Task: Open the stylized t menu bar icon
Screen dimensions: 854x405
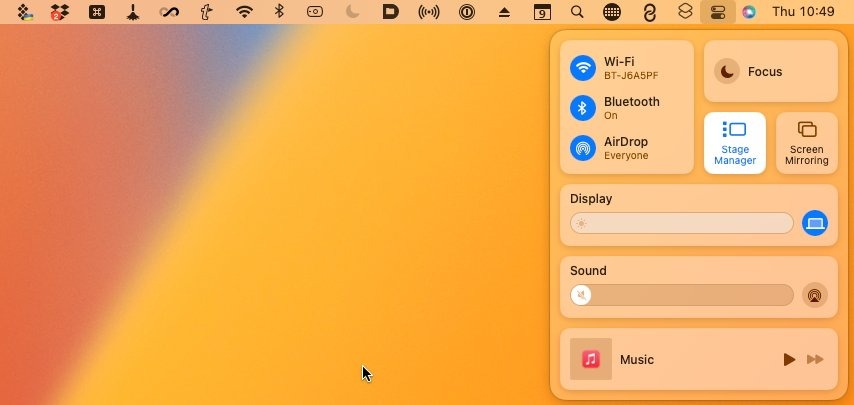Action: [206, 11]
